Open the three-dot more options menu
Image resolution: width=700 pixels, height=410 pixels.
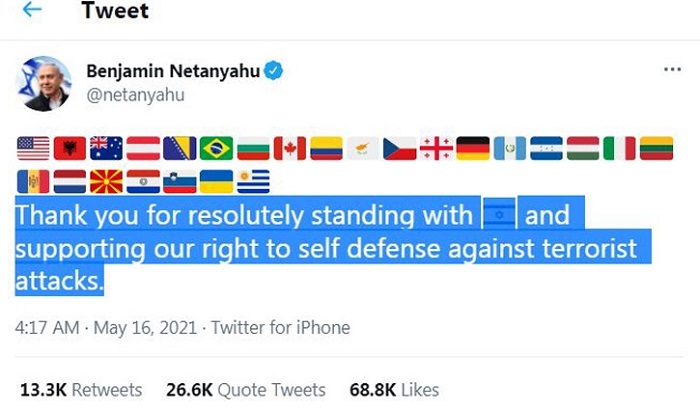(672, 71)
